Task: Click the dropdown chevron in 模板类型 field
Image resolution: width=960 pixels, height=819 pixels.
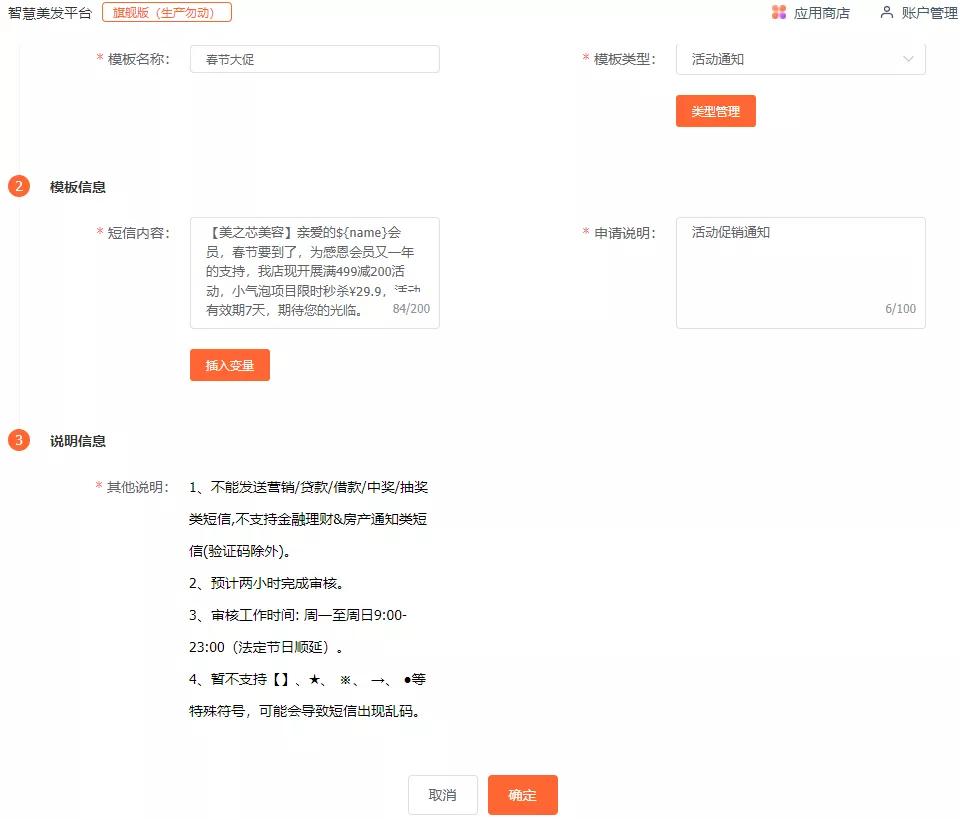Action: point(909,59)
